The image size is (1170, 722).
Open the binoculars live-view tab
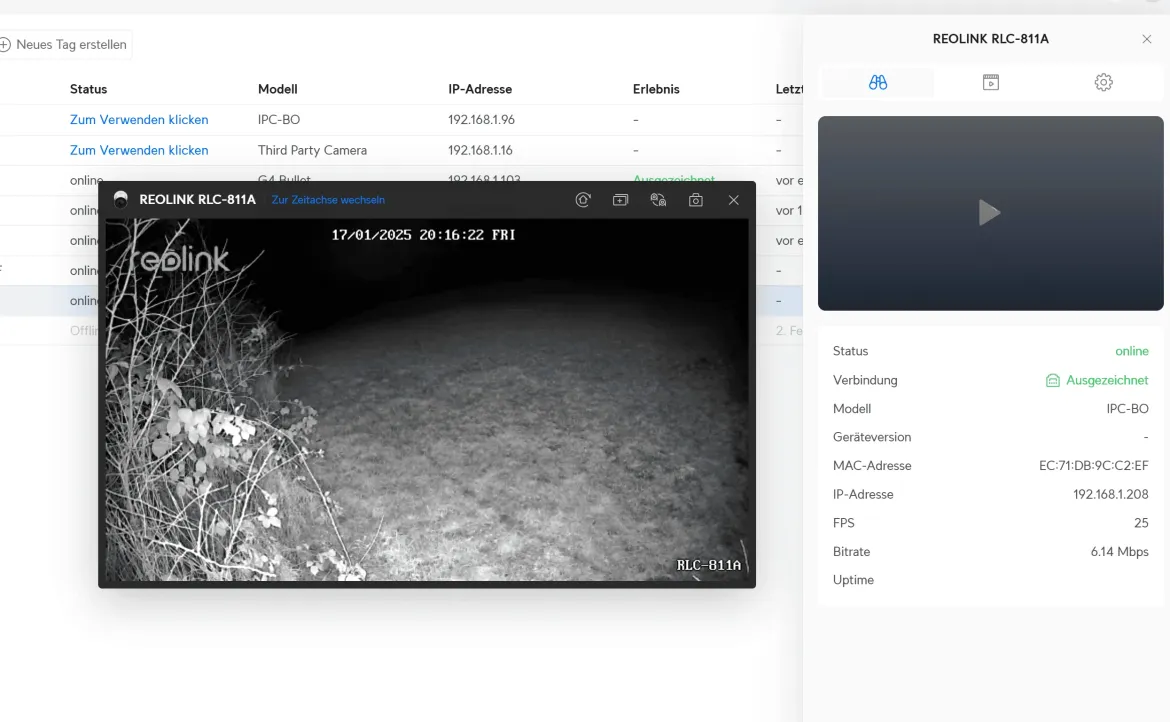tap(878, 82)
